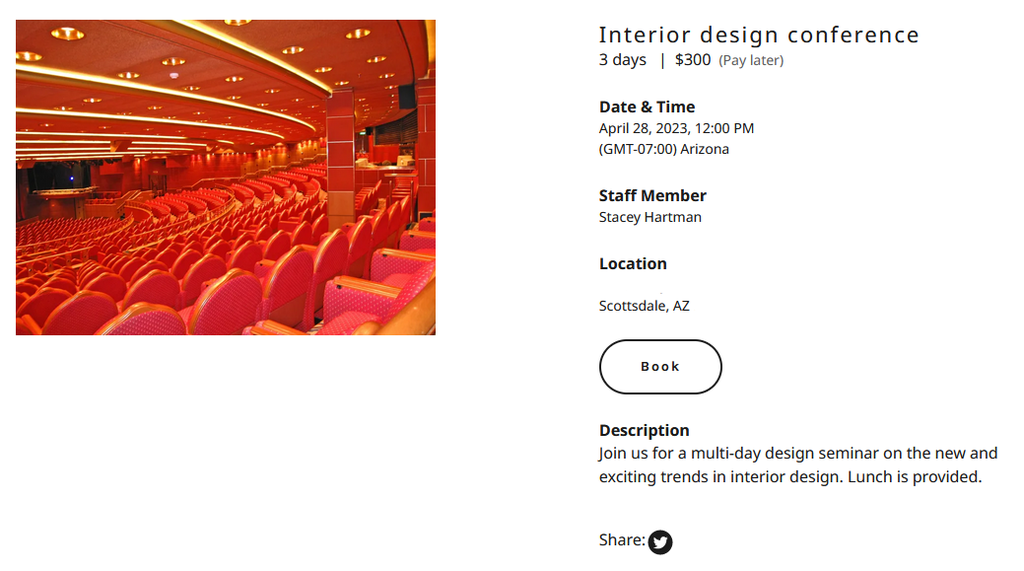
Task: Open the red auditorium seating photo
Action: (225, 177)
